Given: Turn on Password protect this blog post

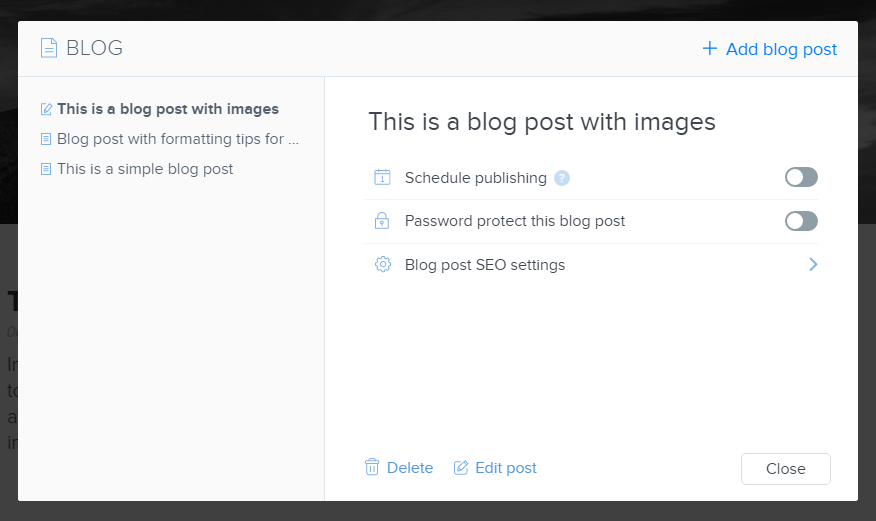Looking at the screenshot, I should coord(801,221).
